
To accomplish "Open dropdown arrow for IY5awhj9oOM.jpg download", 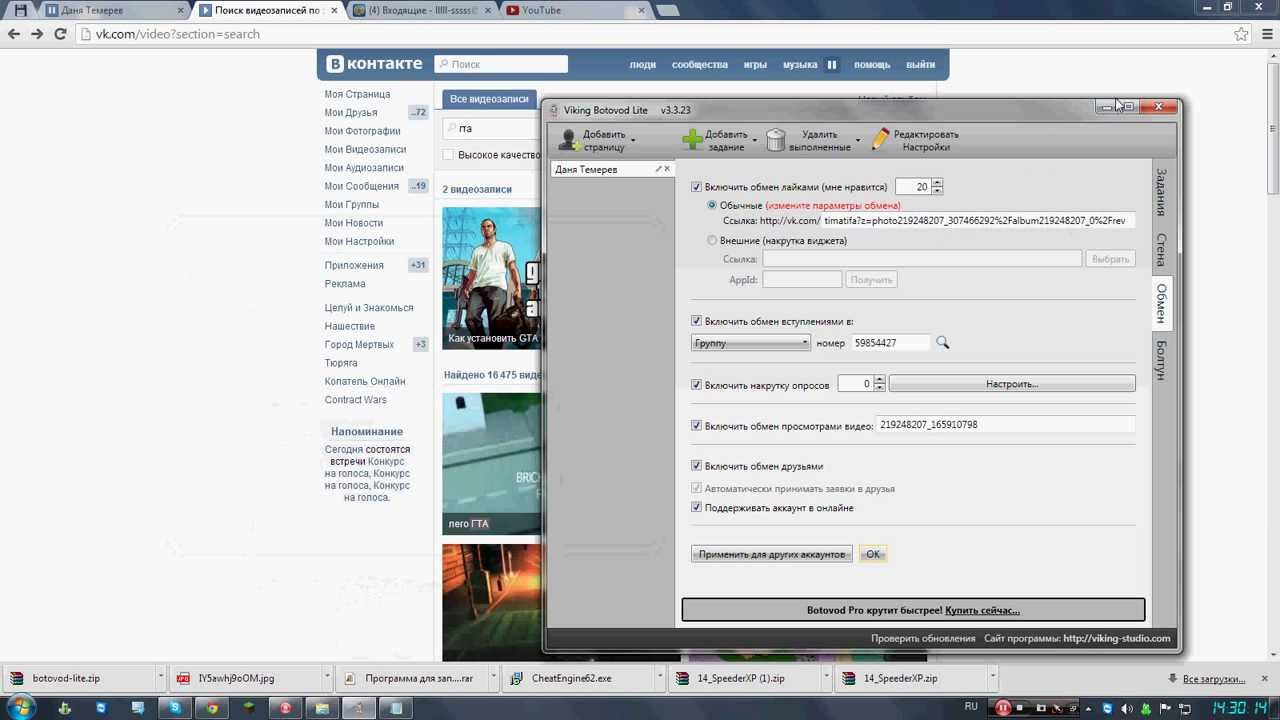I will pos(327,678).
